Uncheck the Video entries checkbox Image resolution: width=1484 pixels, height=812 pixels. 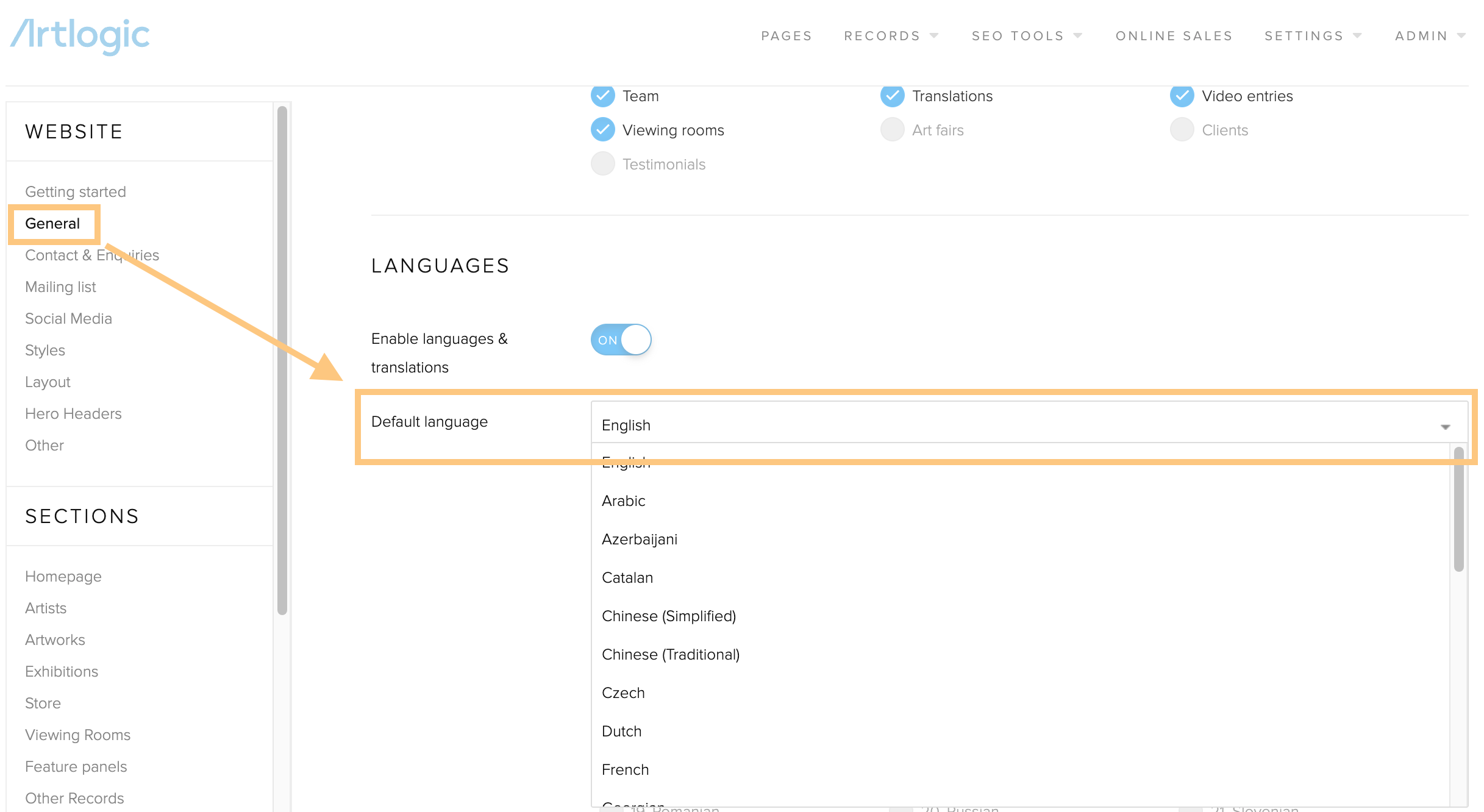[1182, 96]
